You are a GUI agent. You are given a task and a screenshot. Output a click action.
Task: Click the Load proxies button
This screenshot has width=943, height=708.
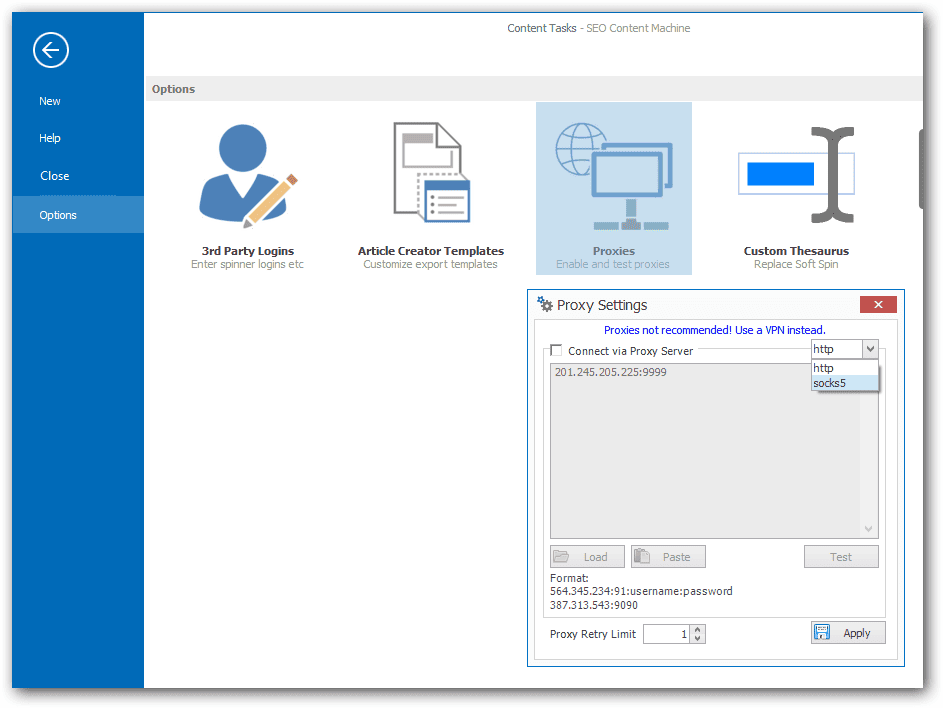(587, 556)
